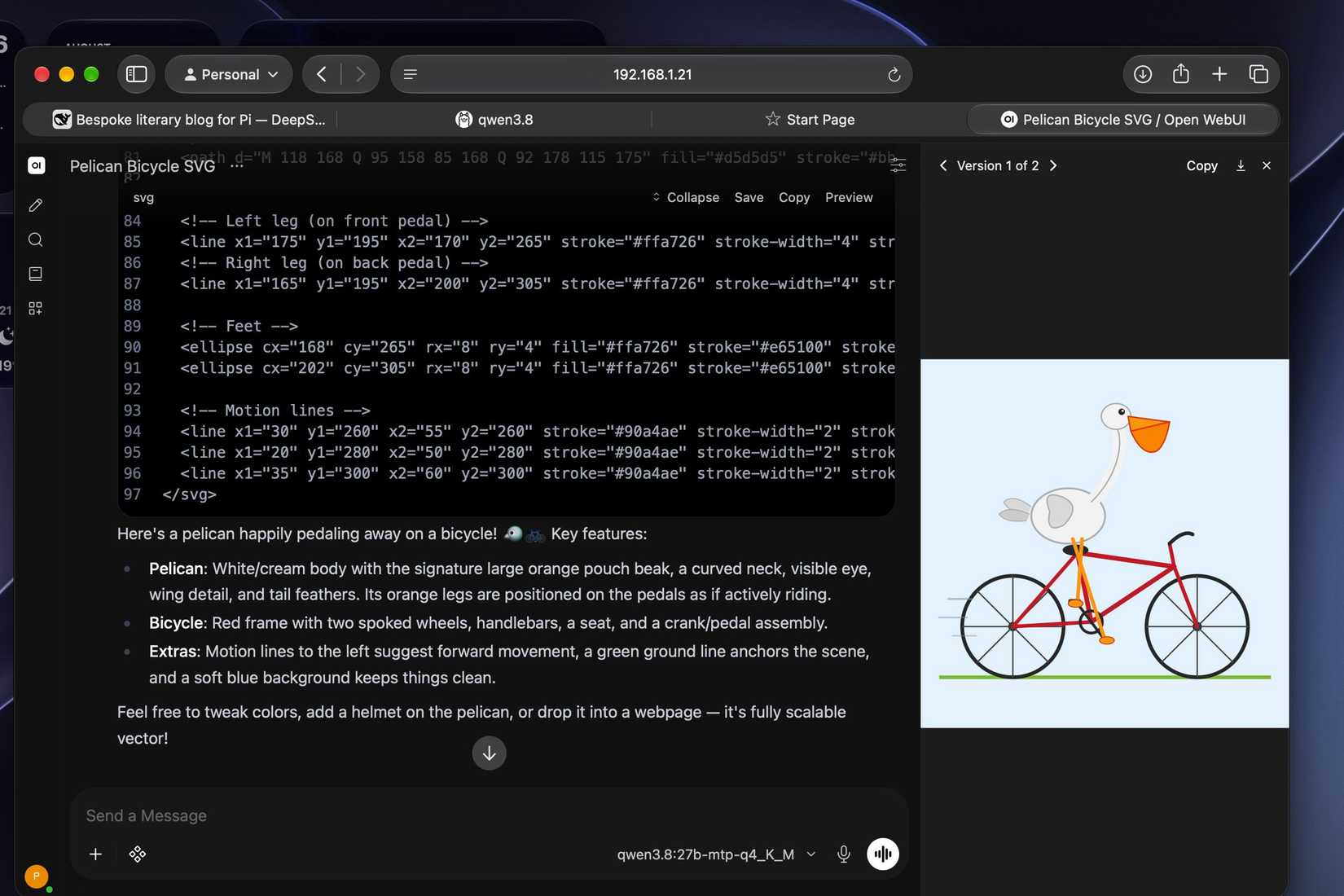Reload the current page
1344x896 pixels.
point(894,74)
